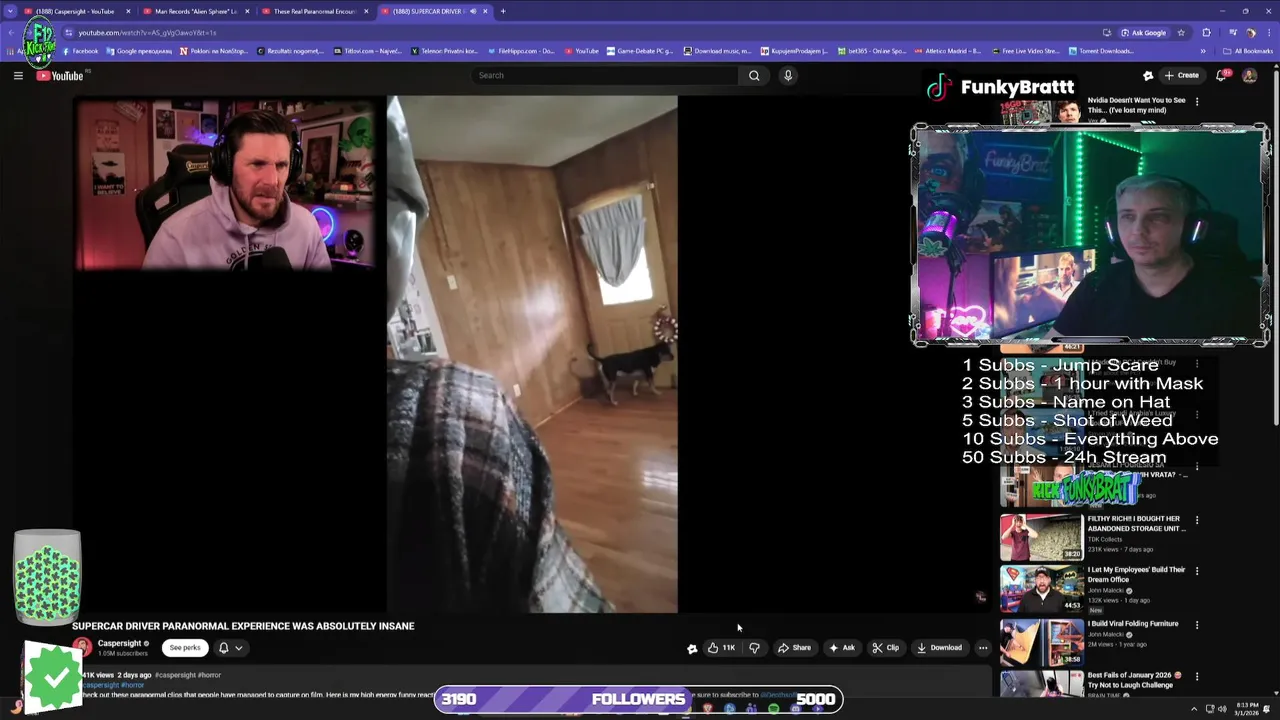Click the hype star icon beside the like button
Screen dimensions: 1280x720
coord(692,648)
